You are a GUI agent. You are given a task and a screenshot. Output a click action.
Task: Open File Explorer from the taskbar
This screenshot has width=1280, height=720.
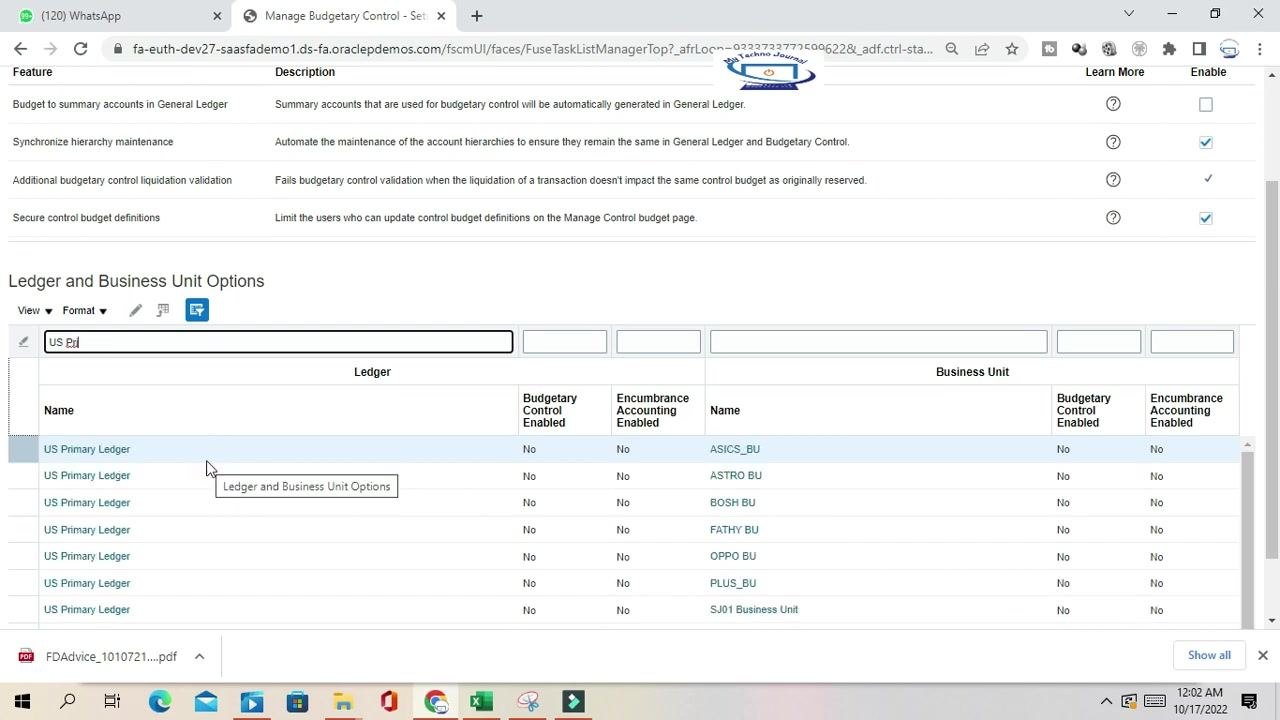[x=343, y=701]
